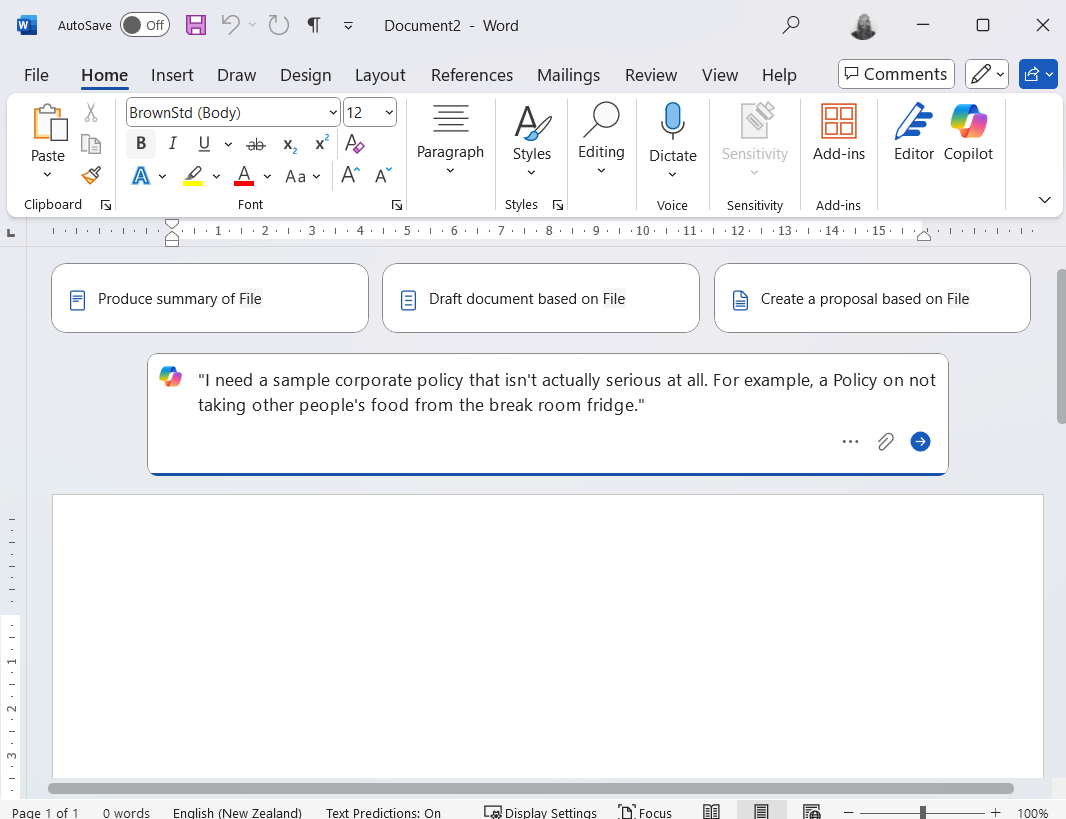Toggle AutoSave switch
The height and width of the screenshot is (819, 1066).
(145, 25)
